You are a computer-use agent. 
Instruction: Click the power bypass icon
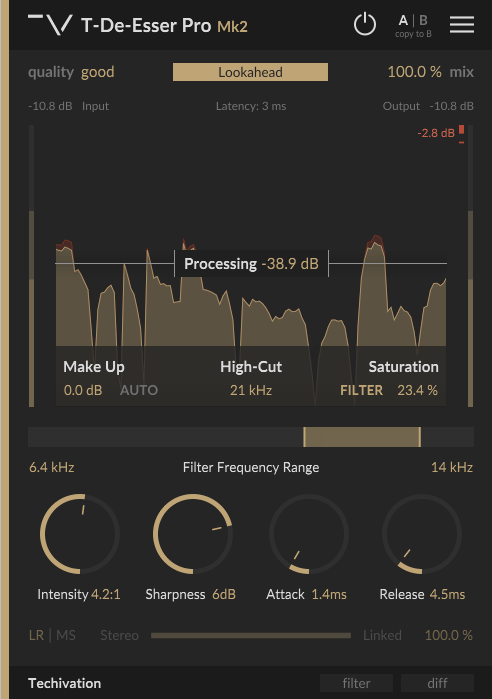tap(365, 24)
